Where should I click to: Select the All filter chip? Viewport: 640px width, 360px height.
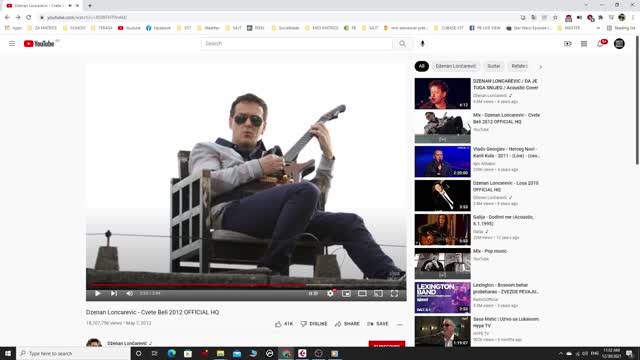pyautogui.click(x=422, y=66)
